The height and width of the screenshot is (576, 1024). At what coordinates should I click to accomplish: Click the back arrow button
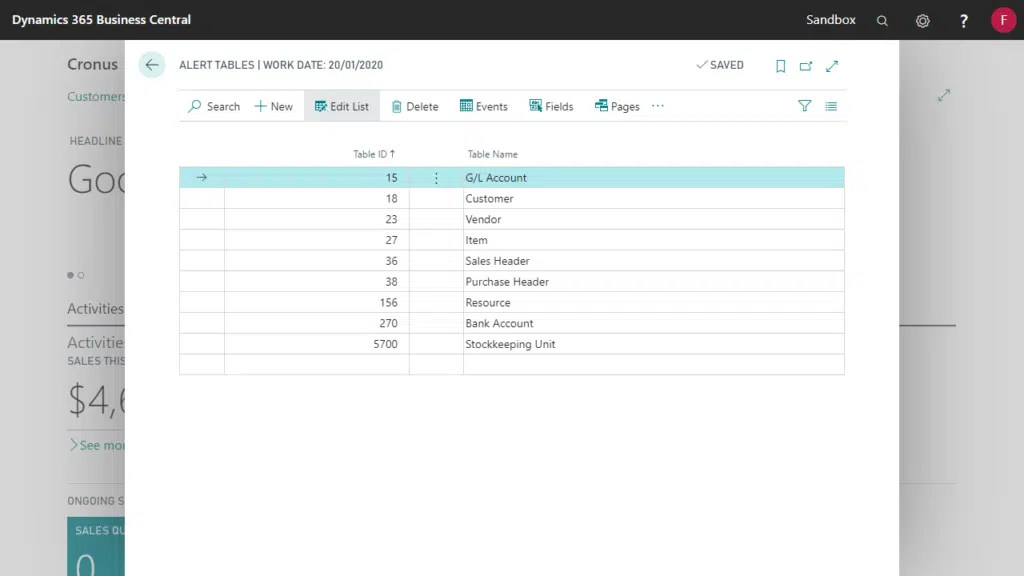(x=152, y=65)
